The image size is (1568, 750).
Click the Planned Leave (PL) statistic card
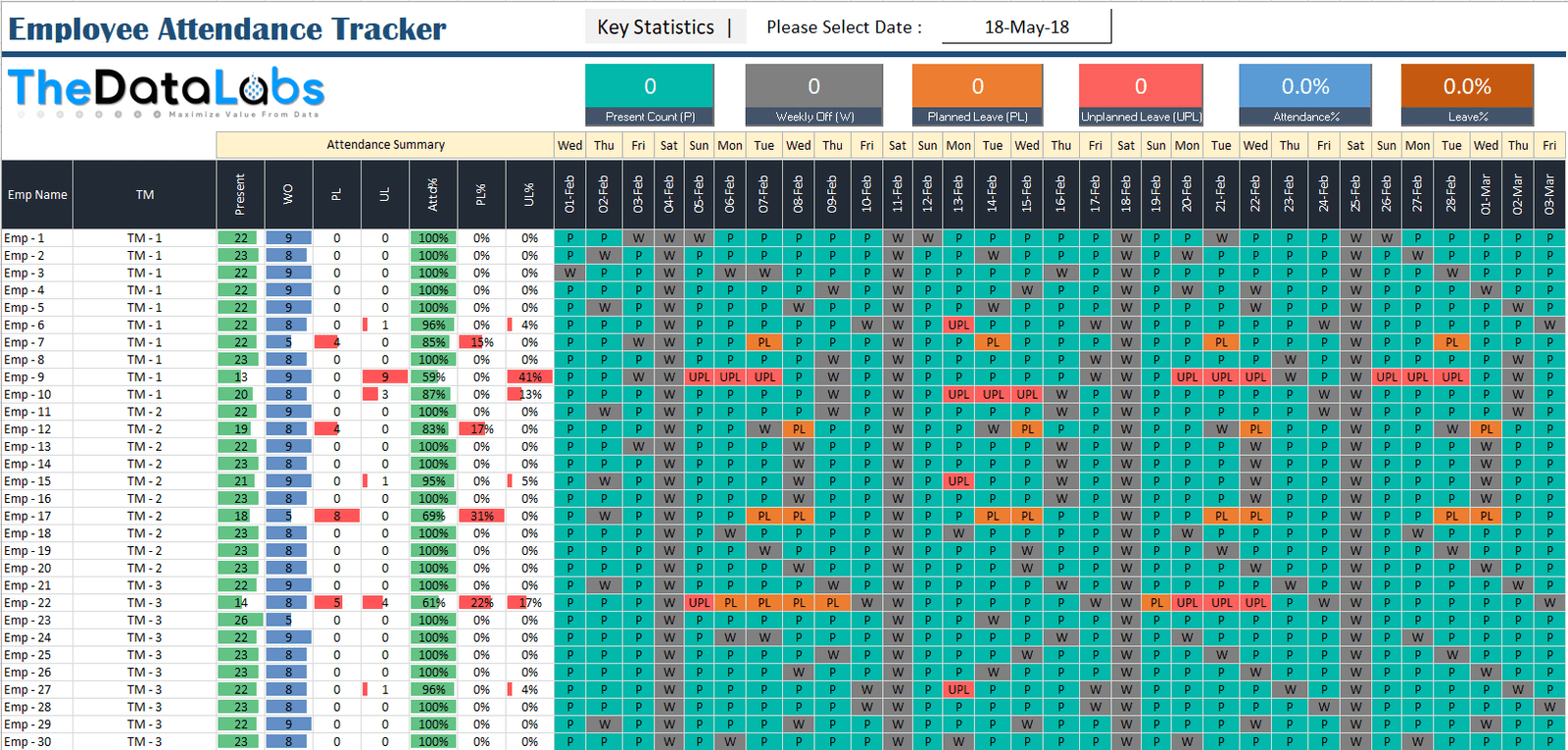click(x=977, y=95)
